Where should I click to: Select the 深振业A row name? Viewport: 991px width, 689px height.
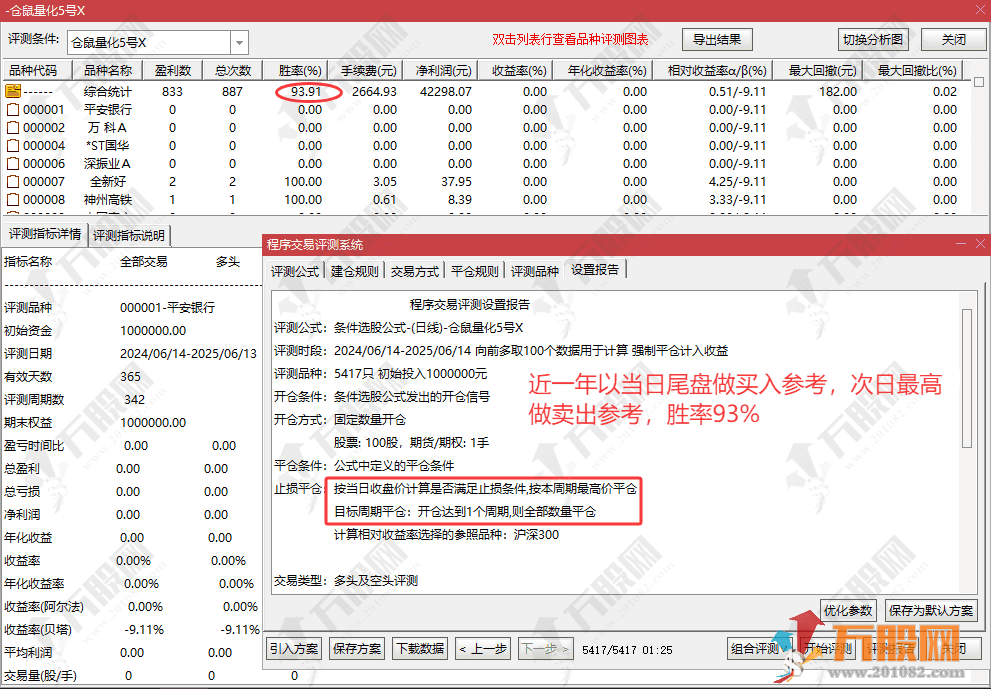coord(108,163)
